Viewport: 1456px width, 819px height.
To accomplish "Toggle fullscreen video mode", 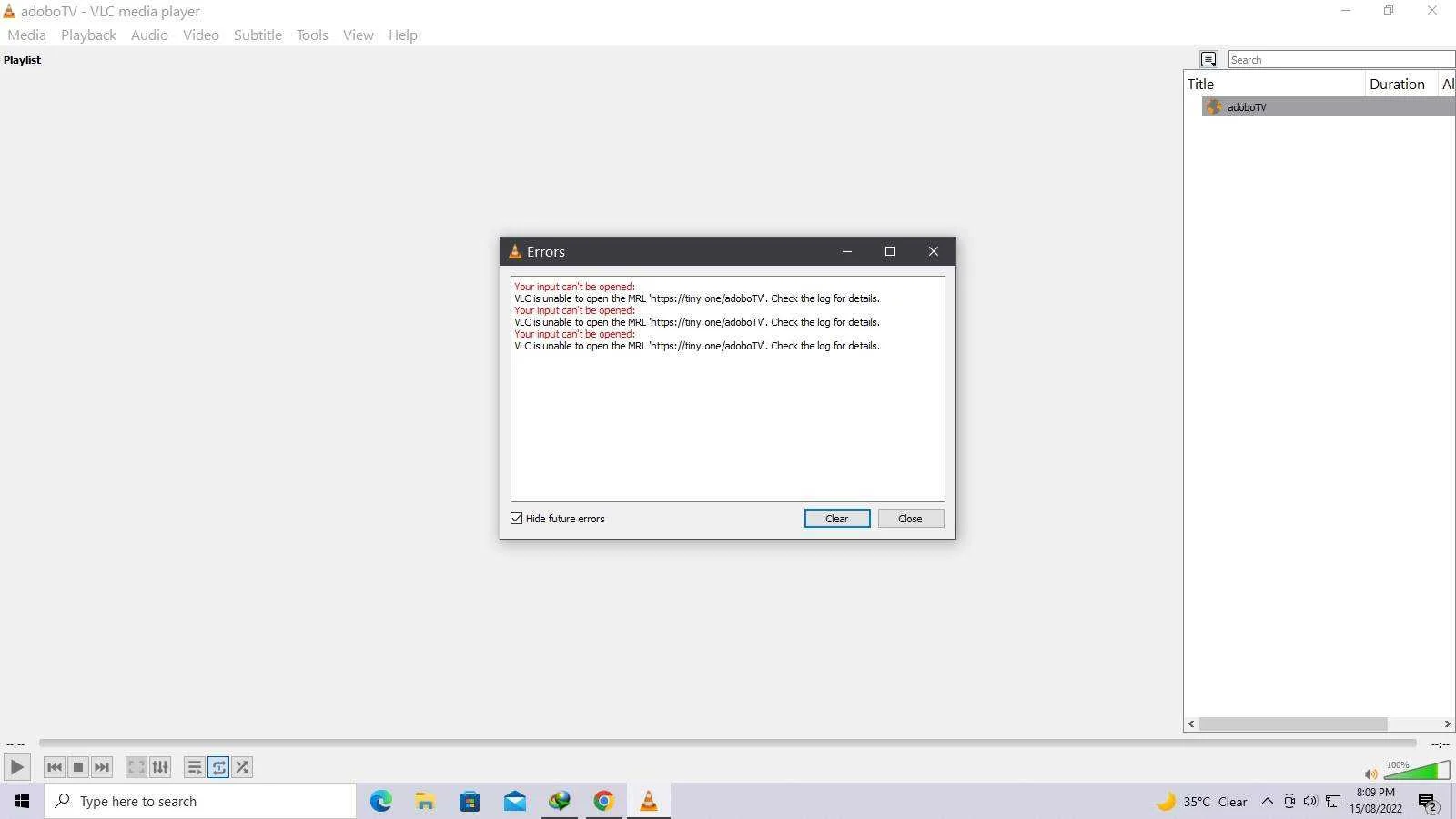I will (x=136, y=767).
